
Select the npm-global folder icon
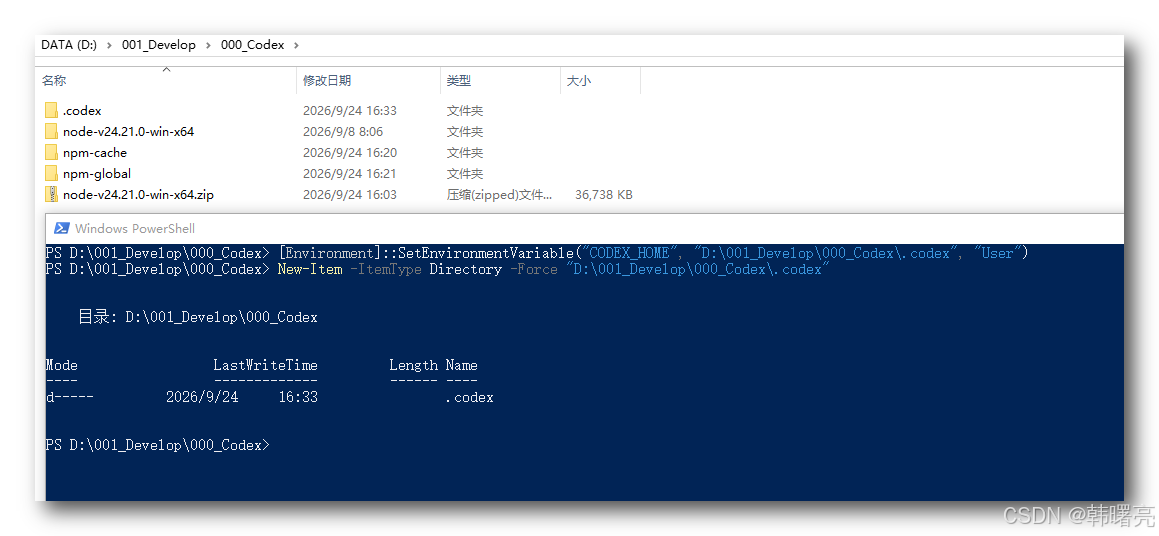51,174
